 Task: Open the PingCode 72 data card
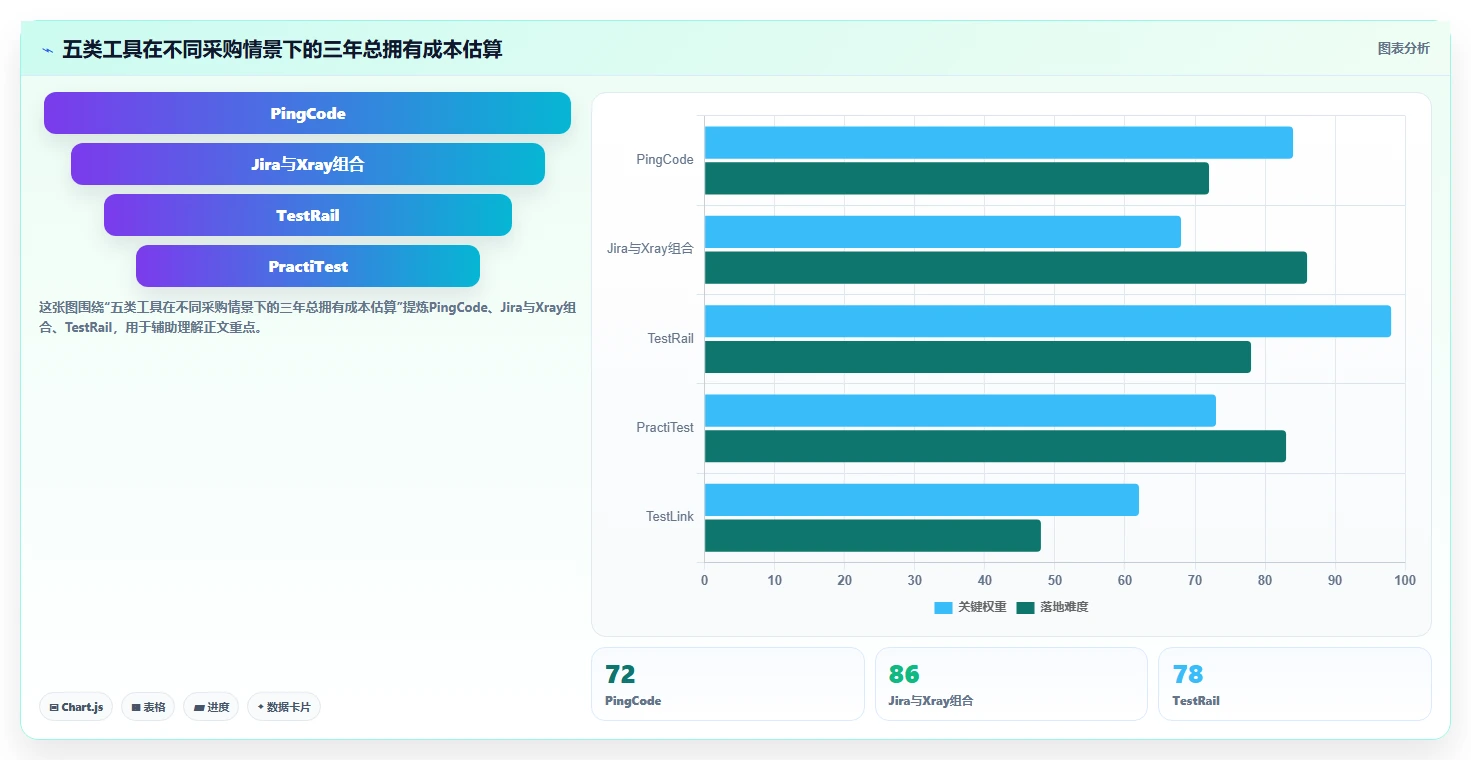[728, 684]
